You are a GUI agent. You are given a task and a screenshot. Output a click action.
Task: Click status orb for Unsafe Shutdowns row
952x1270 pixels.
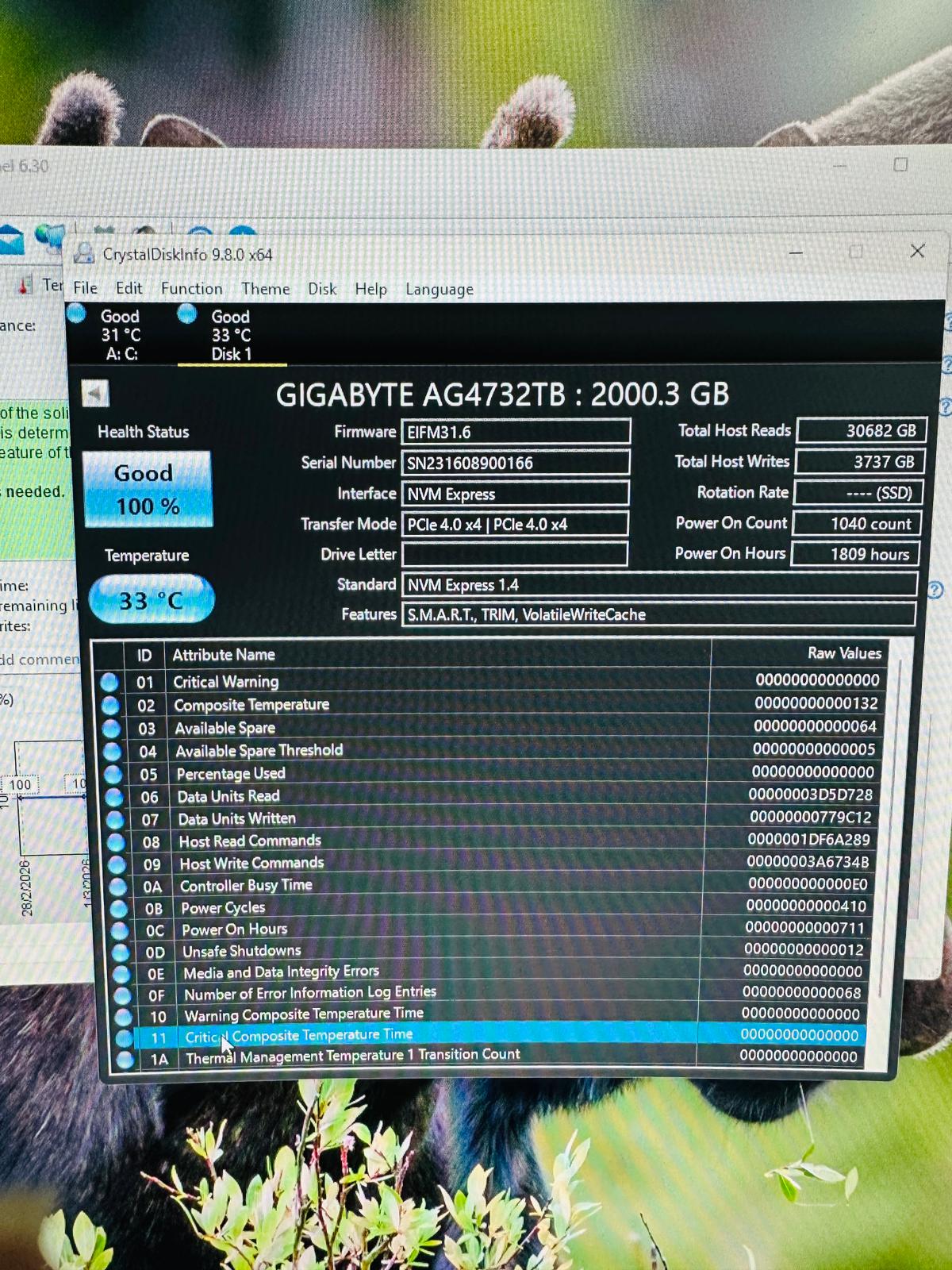tap(120, 952)
